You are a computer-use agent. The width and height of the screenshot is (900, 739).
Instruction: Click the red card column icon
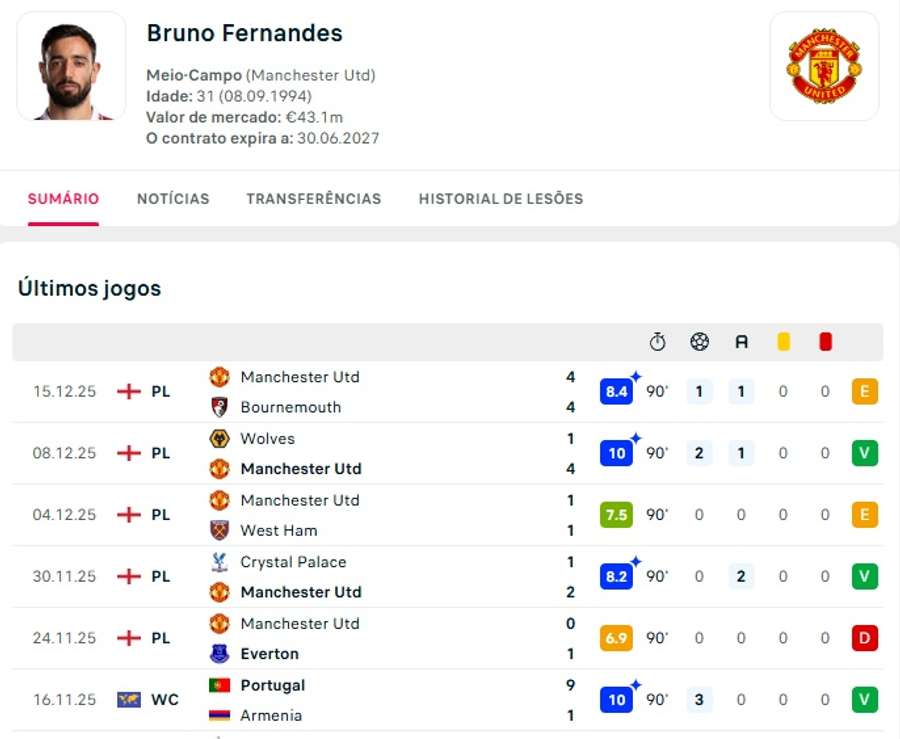(x=824, y=340)
